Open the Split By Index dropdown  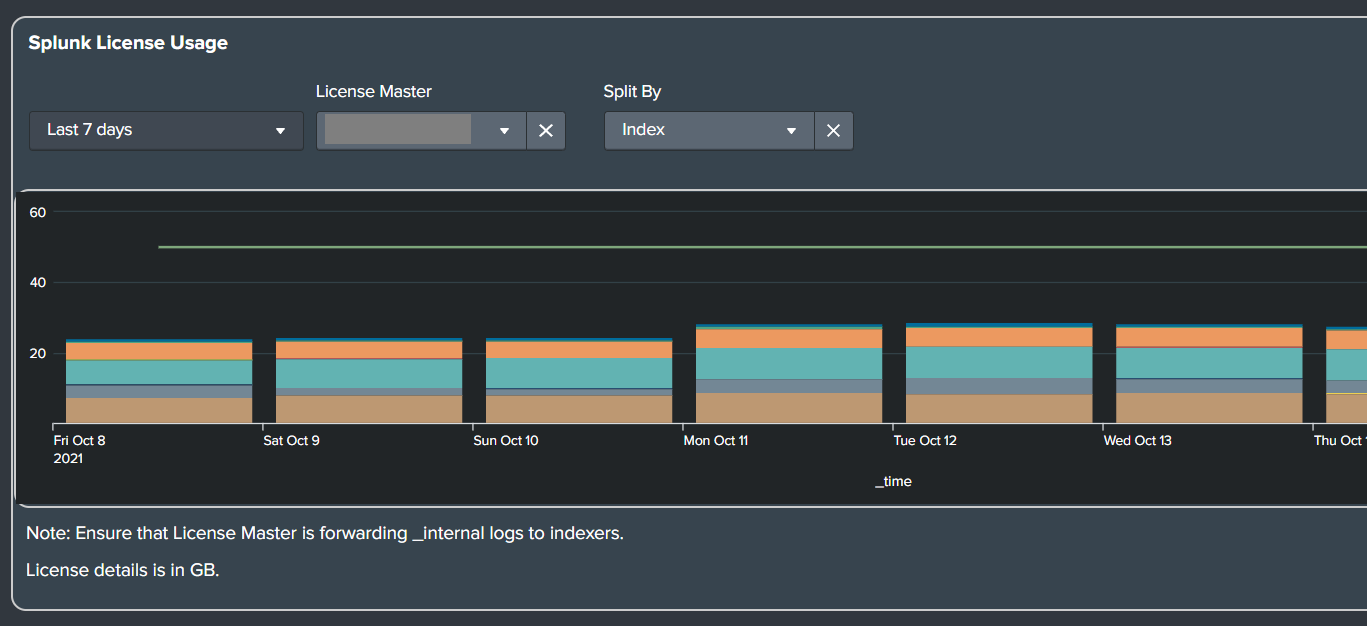(x=709, y=130)
